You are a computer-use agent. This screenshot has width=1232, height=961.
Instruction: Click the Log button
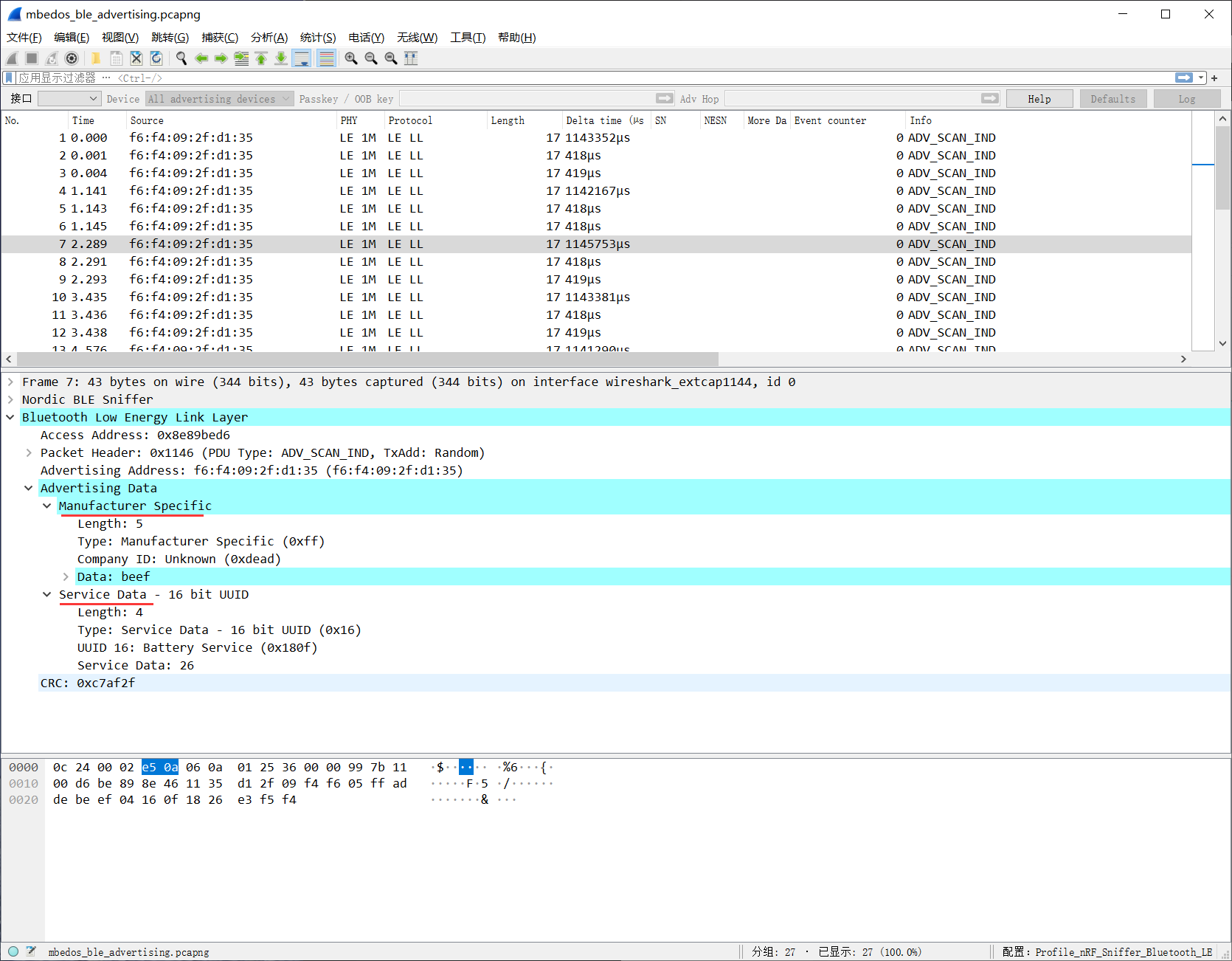1187,99
